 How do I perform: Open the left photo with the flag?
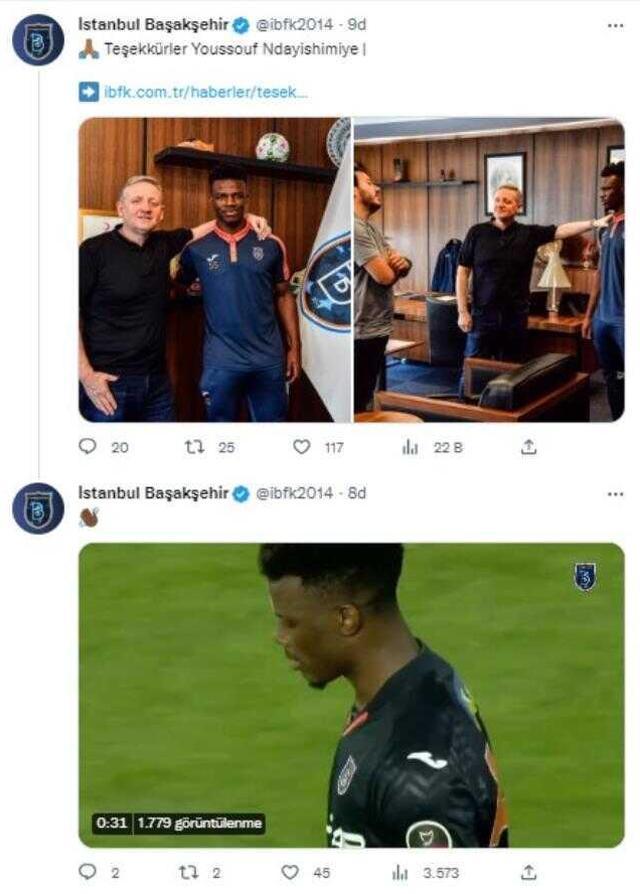[215, 270]
